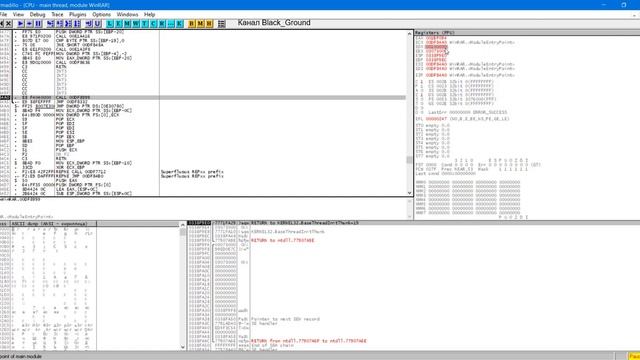Click the ST0 empty 0.0 FPU register
Viewport: 640px width, 360px height.
click(x=433, y=125)
